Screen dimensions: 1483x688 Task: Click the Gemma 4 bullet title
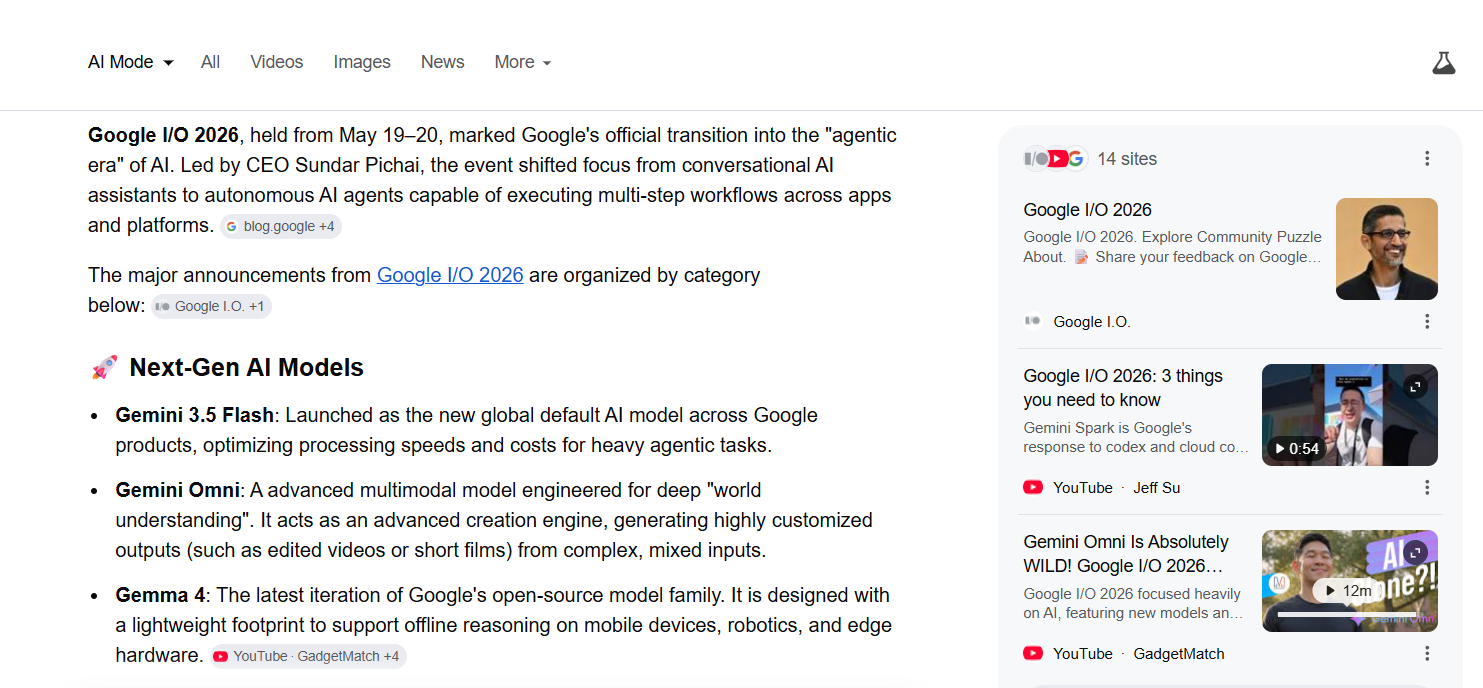point(160,595)
